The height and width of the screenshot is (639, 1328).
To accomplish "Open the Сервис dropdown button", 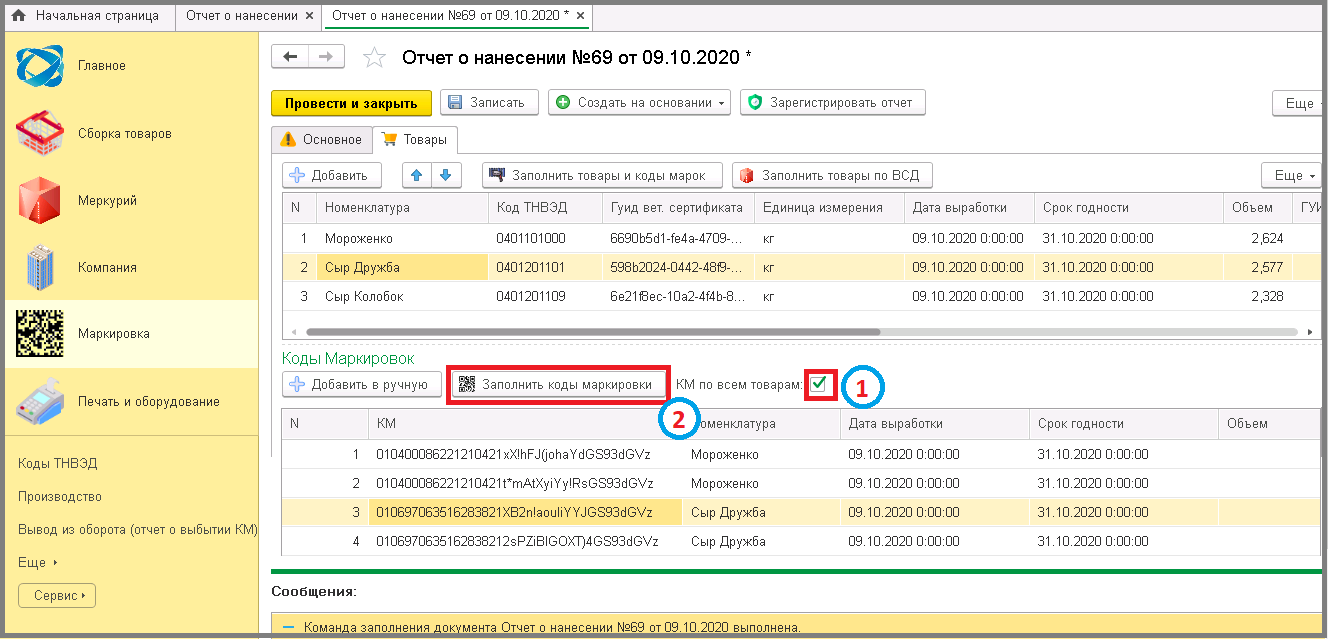I will pyautogui.click(x=57, y=595).
